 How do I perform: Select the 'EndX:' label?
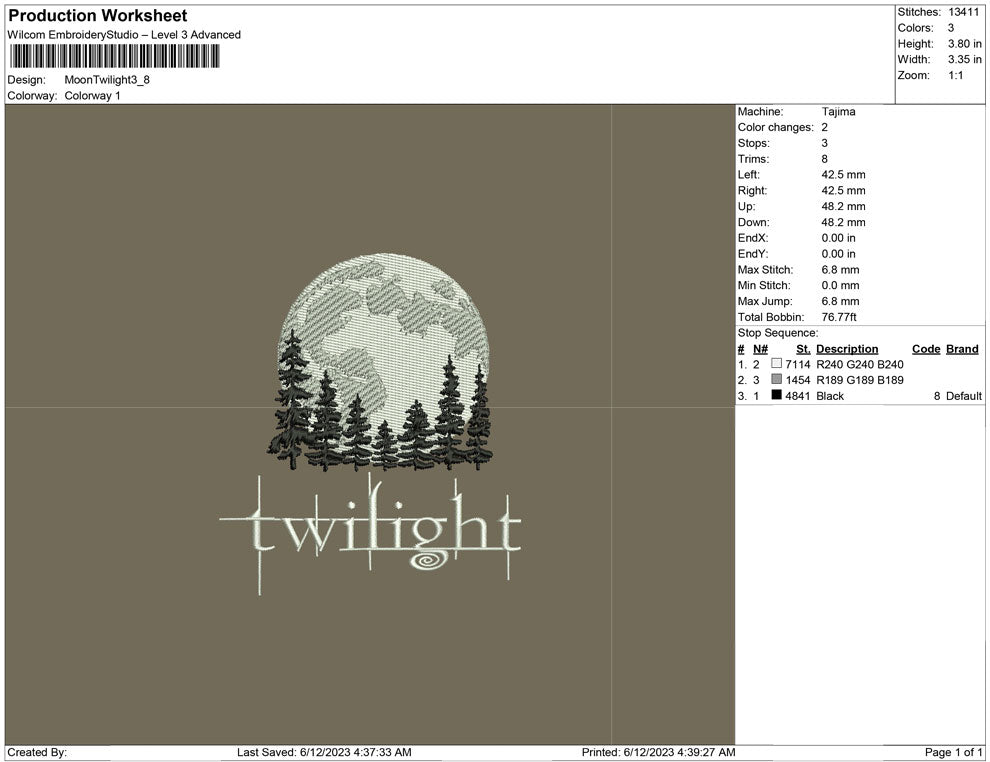753,237
